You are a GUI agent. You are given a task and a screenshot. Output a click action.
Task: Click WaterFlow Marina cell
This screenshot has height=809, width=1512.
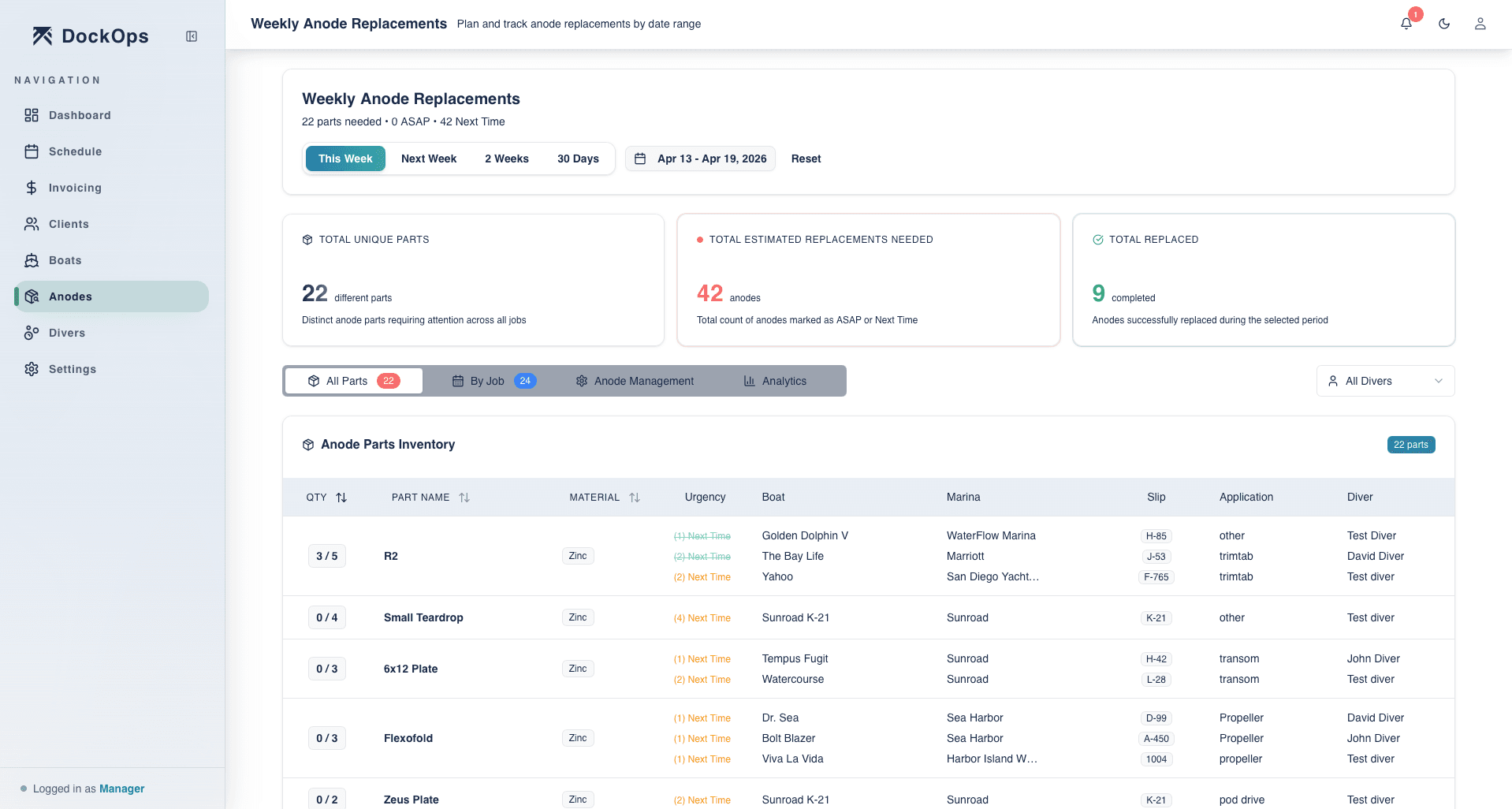click(x=991, y=535)
